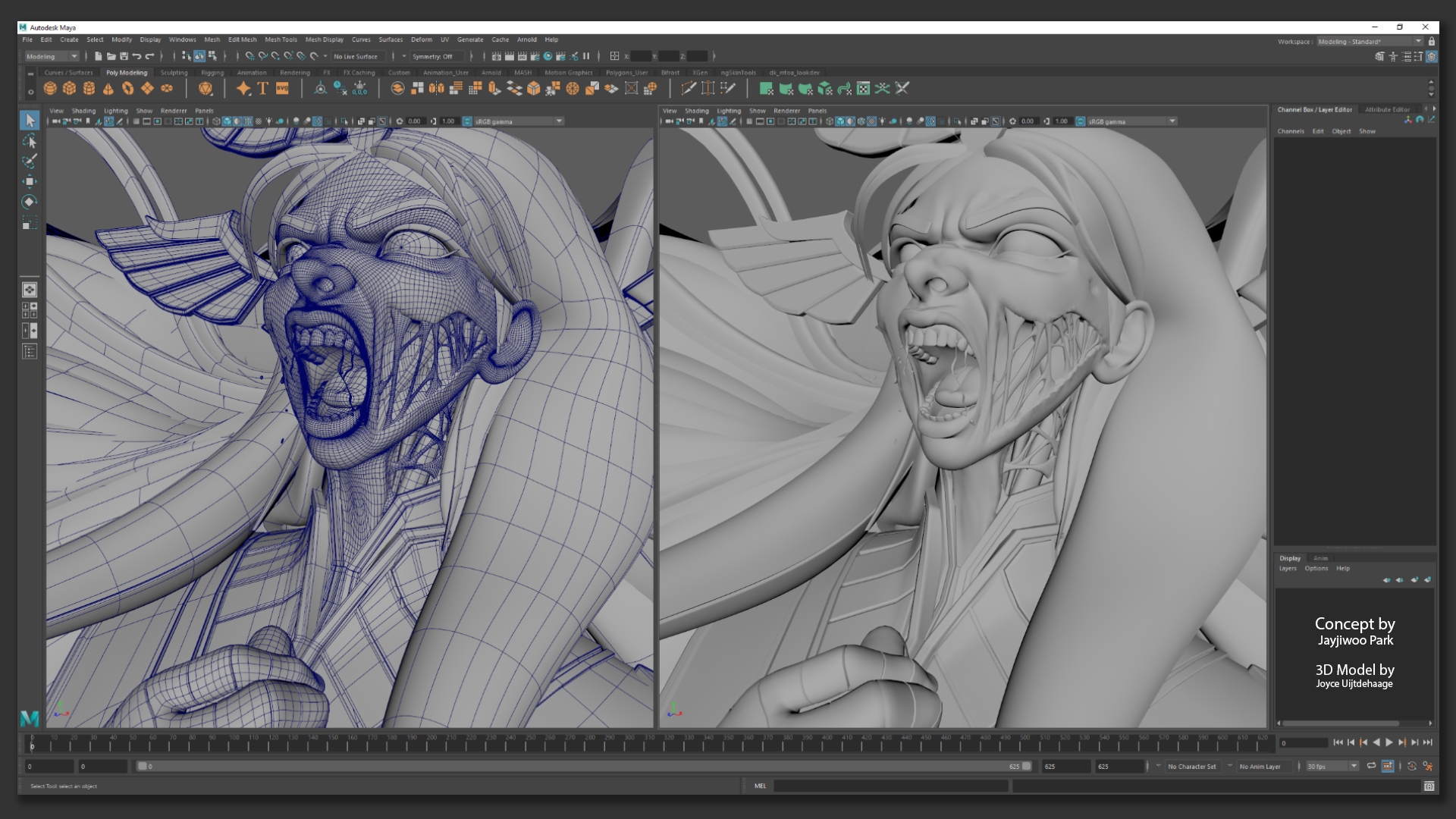Click the Polygon Cone shelf icon
The width and height of the screenshot is (1456, 819).
pyautogui.click(x=108, y=89)
